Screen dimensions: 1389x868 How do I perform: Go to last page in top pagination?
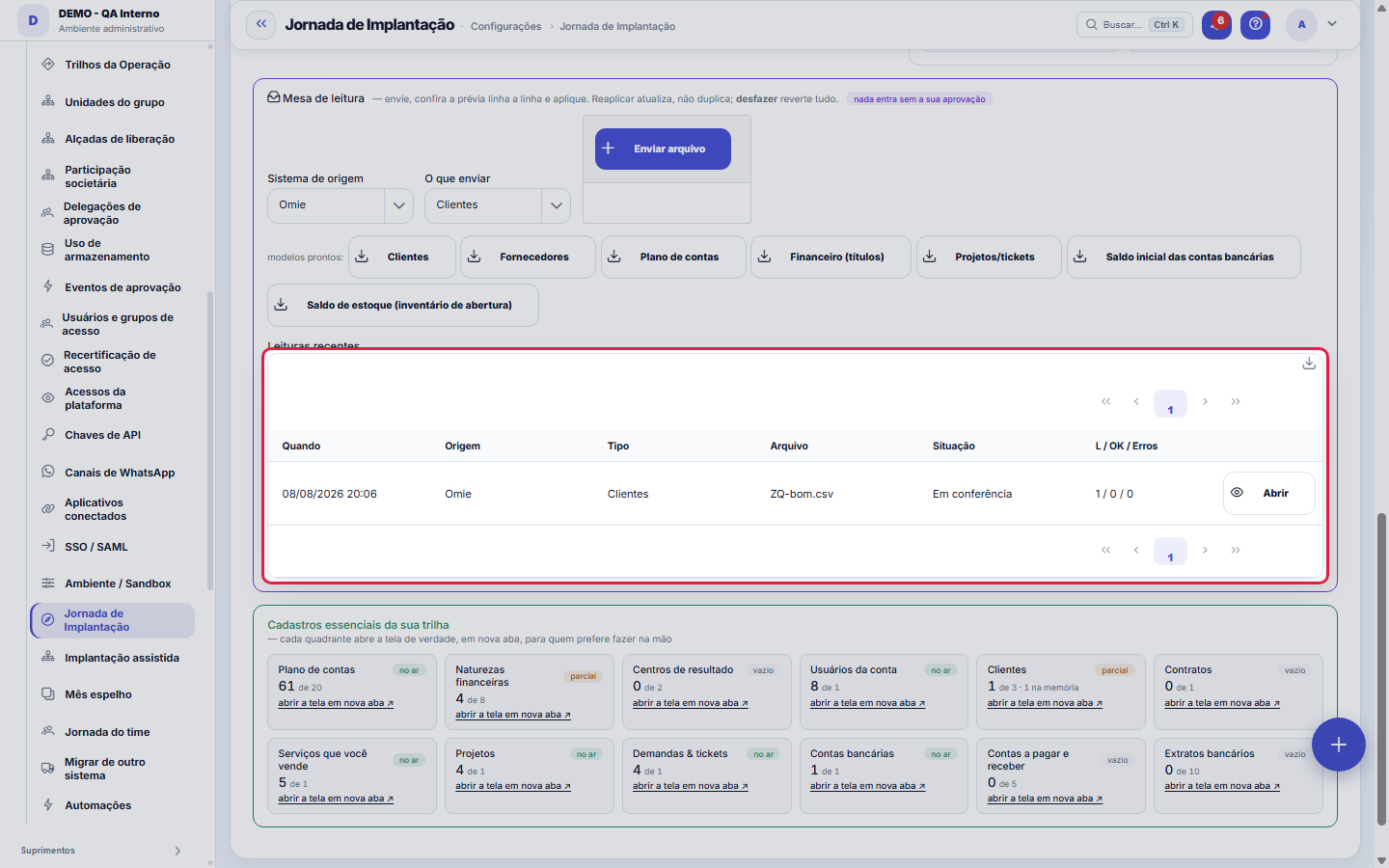[1236, 402]
